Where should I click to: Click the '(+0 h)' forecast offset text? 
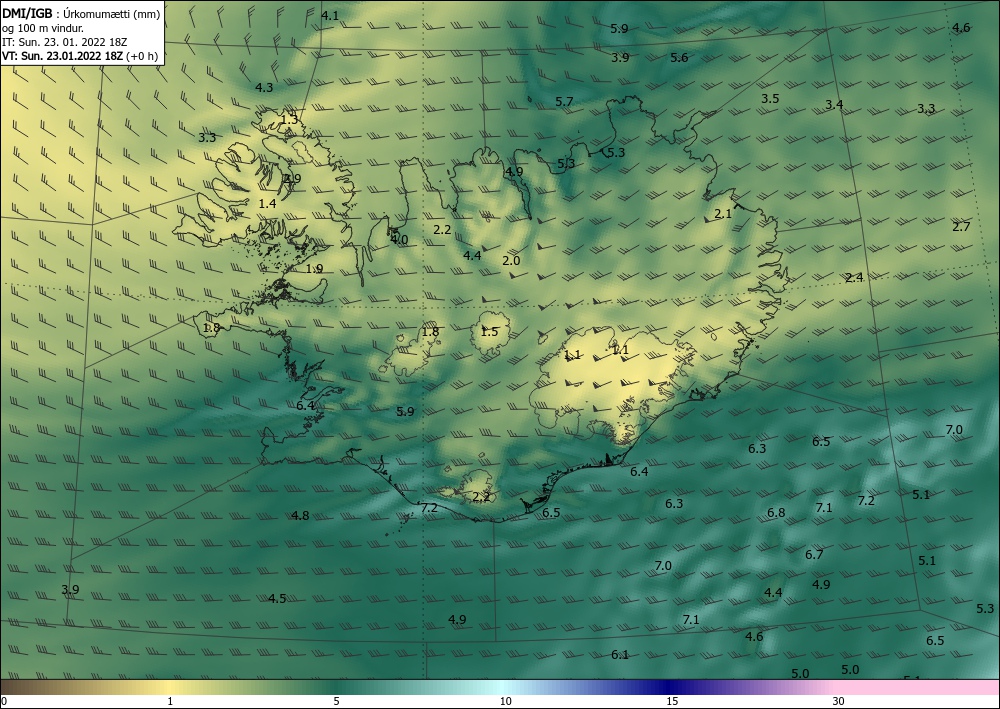click(x=143, y=56)
